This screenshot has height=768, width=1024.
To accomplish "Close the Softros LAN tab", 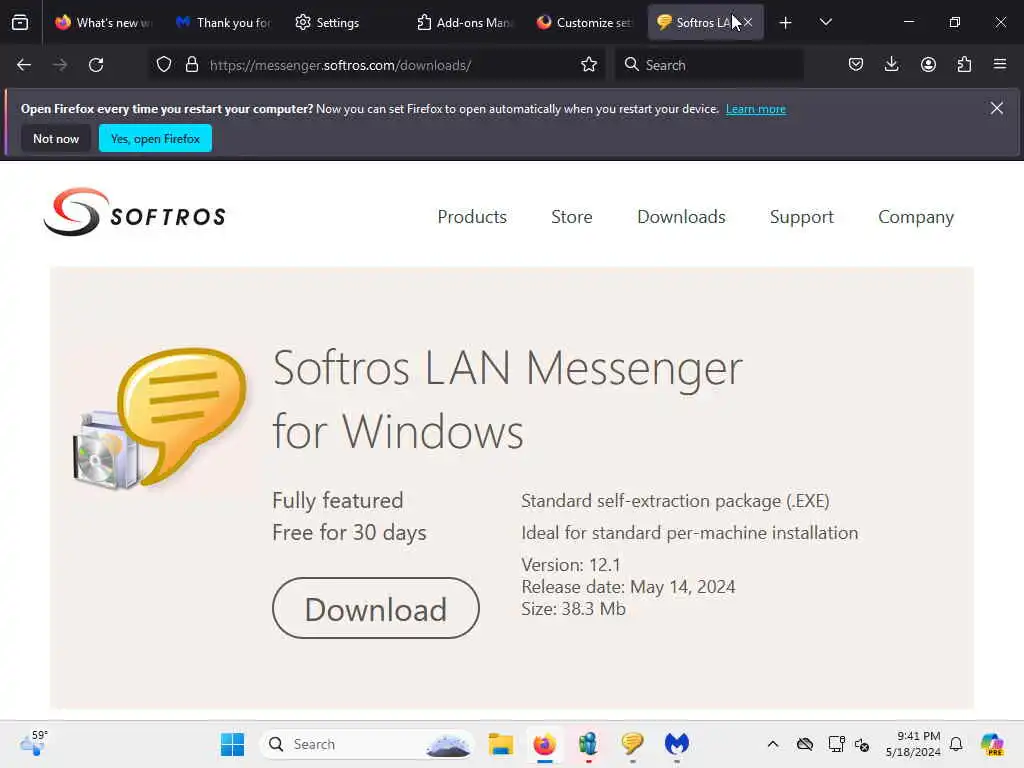I will point(748,22).
